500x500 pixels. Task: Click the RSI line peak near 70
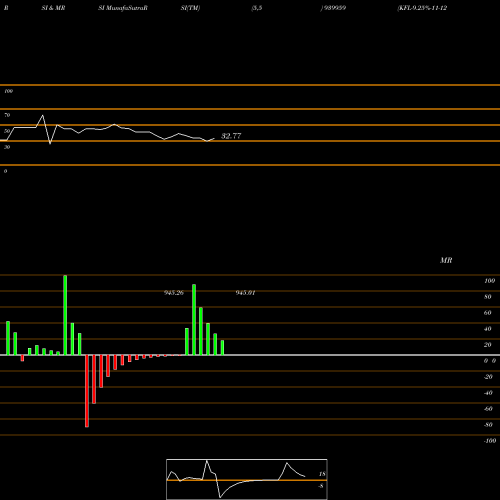coord(42,116)
